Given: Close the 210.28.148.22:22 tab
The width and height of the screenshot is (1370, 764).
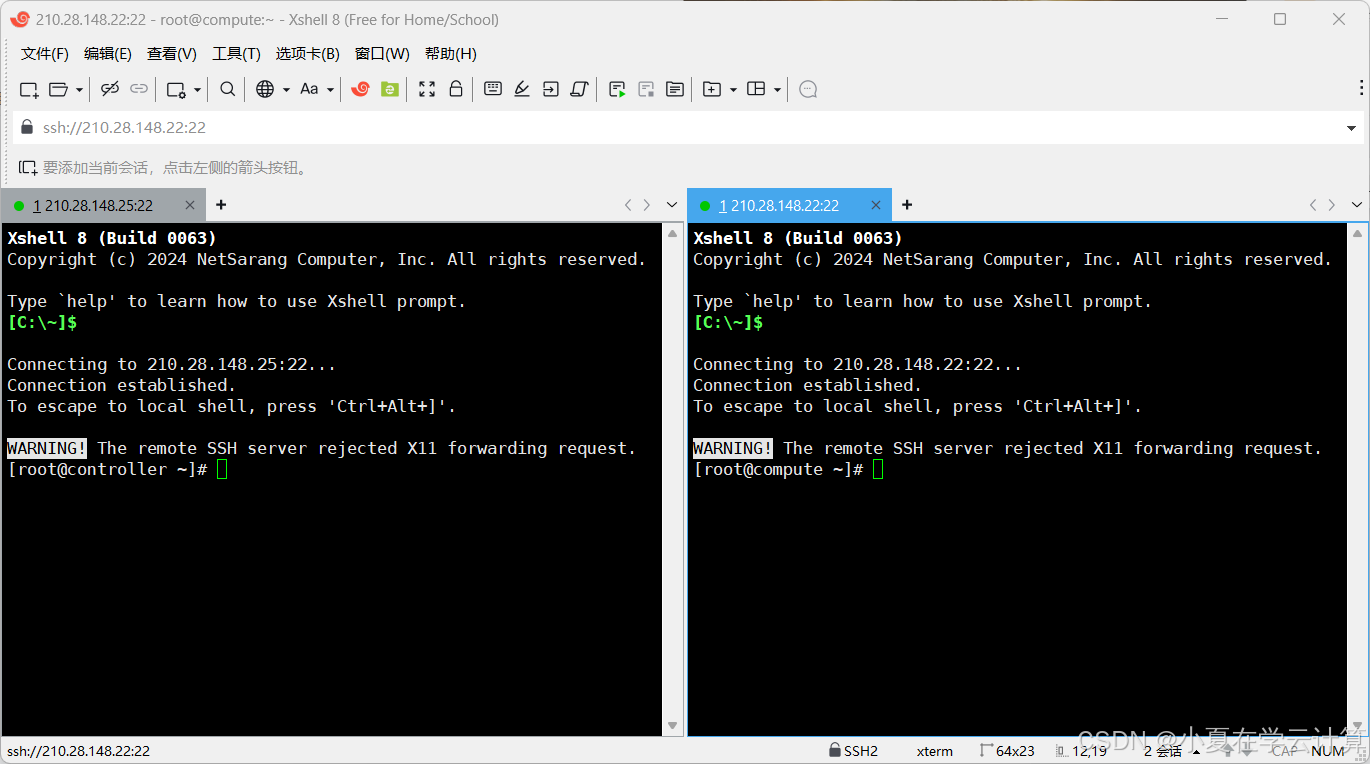Looking at the screenshot, I should point(876,205).
